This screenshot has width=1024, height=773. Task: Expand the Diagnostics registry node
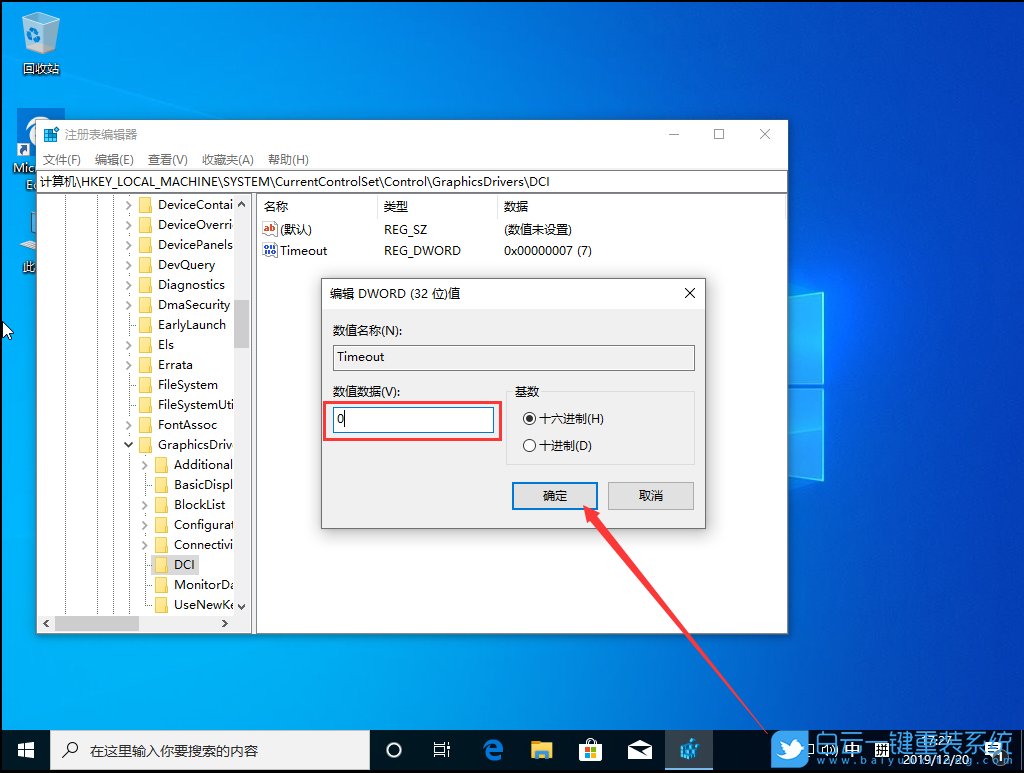pos(128,284)
